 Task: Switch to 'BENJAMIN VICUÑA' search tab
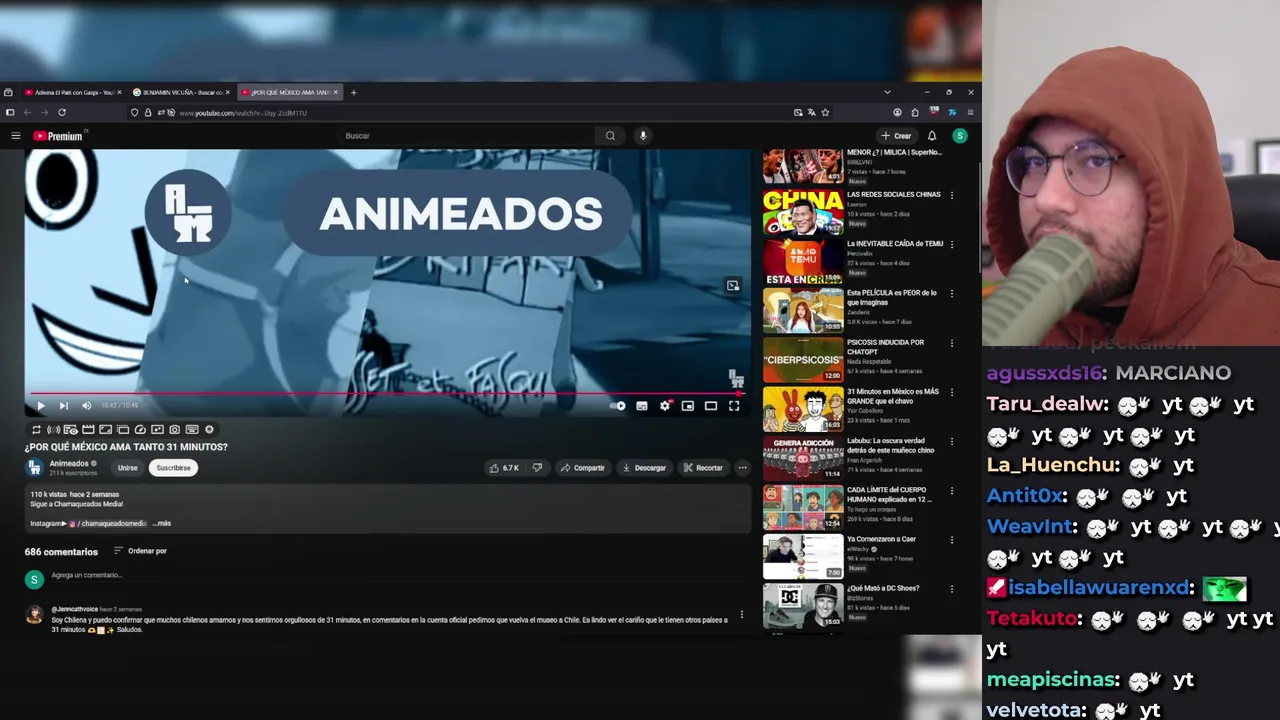(x=182, y=92)
